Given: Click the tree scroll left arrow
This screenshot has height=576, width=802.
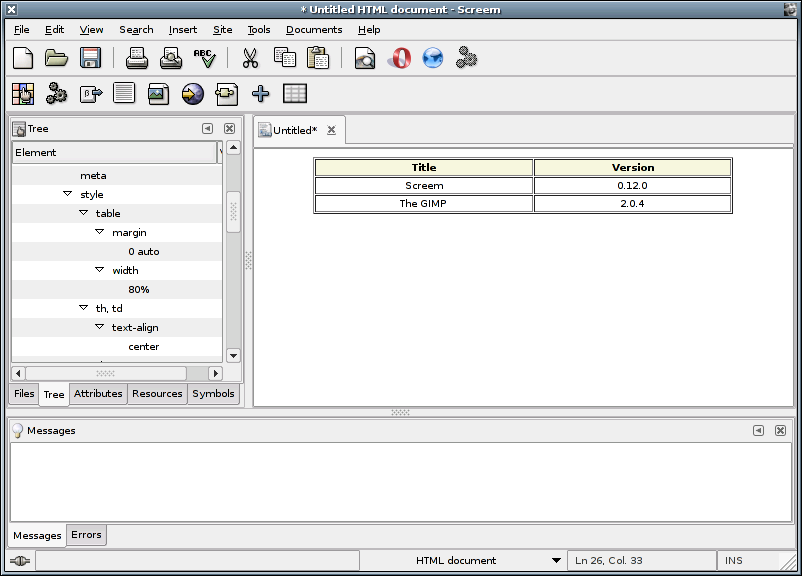Looking at the screenshot, I should click(18, 373).
